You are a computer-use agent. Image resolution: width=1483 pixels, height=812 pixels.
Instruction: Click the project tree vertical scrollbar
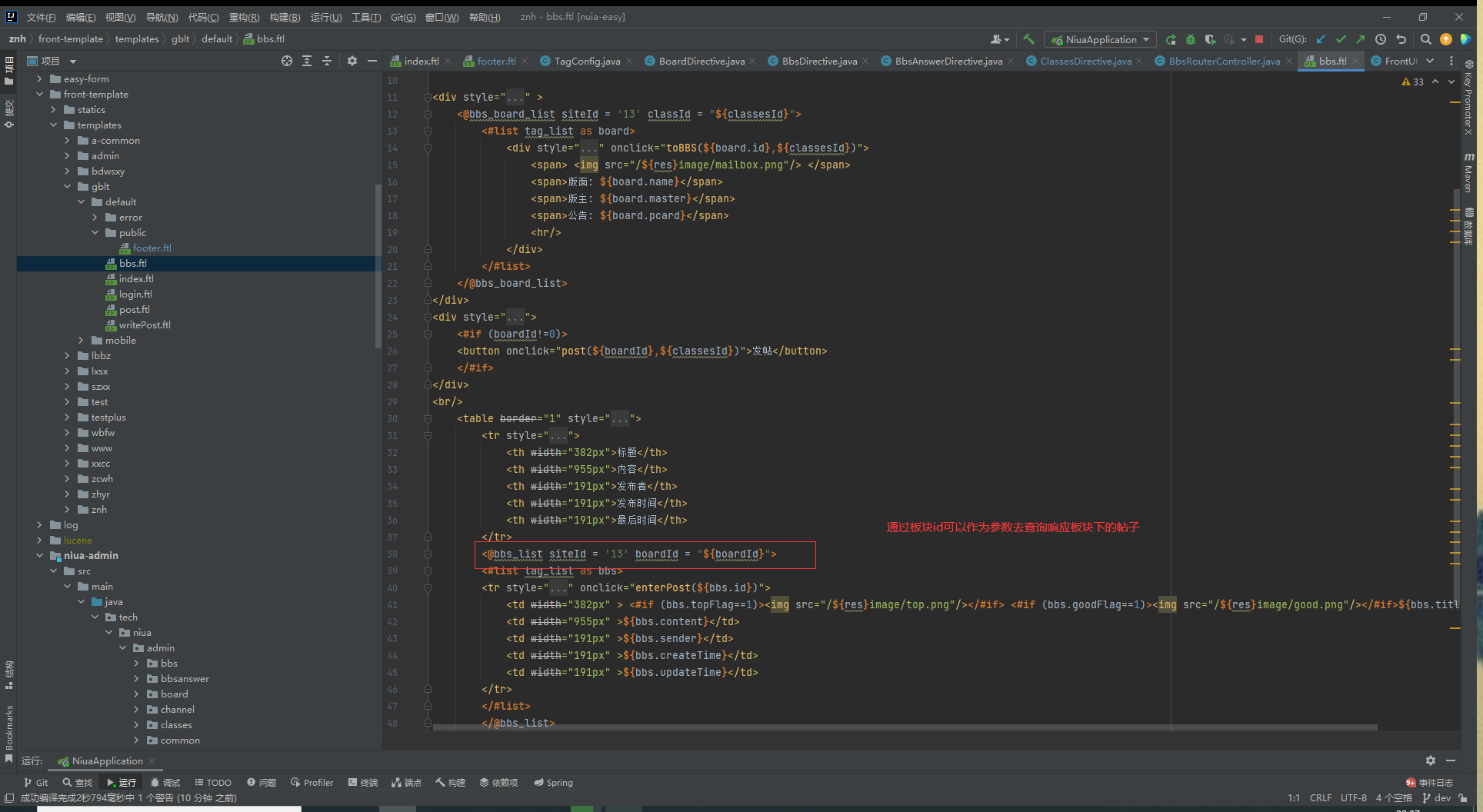[378, 266]
